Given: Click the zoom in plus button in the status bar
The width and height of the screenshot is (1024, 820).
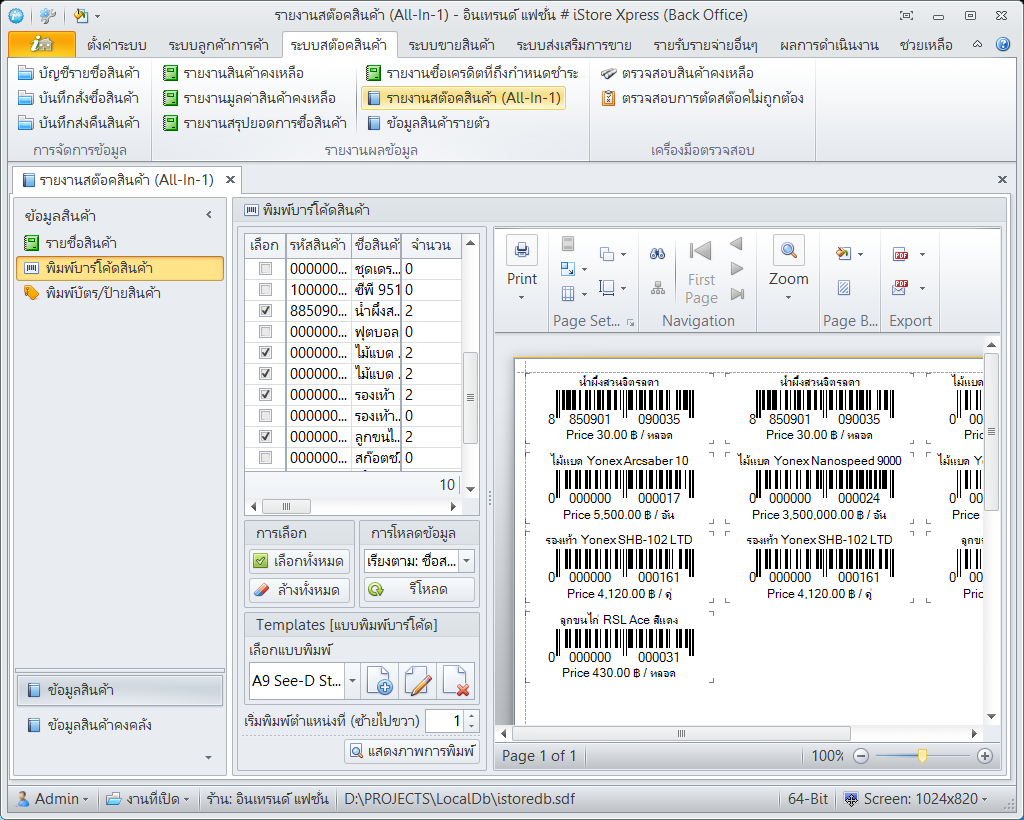Looking at the screenshot, I should pyautogui.click(x=984, y=756).
